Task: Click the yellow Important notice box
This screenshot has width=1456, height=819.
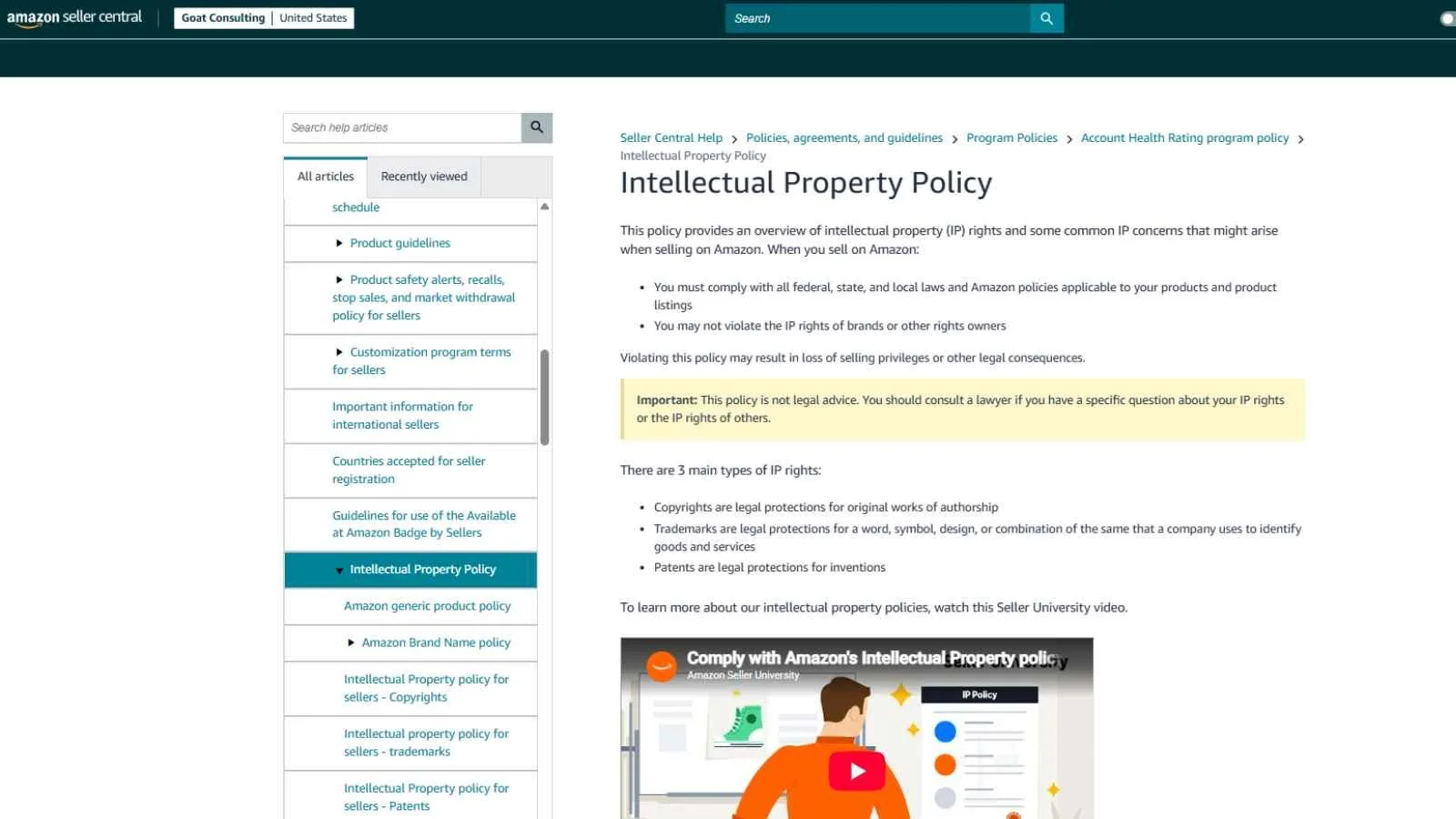Action: (x=963, y=409)
